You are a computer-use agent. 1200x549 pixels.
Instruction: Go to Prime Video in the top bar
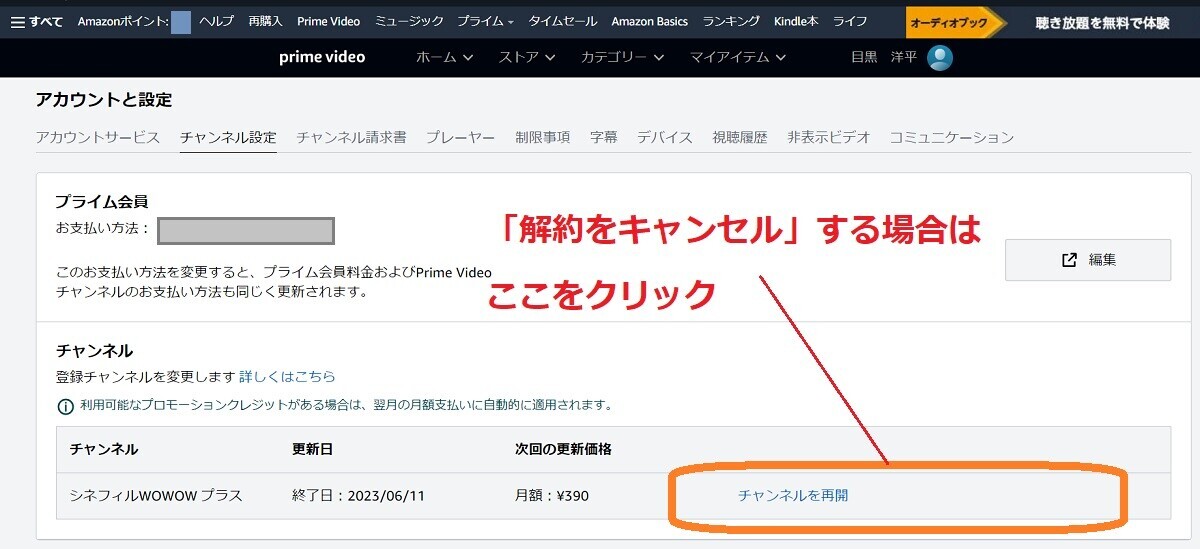pos(328,21)
